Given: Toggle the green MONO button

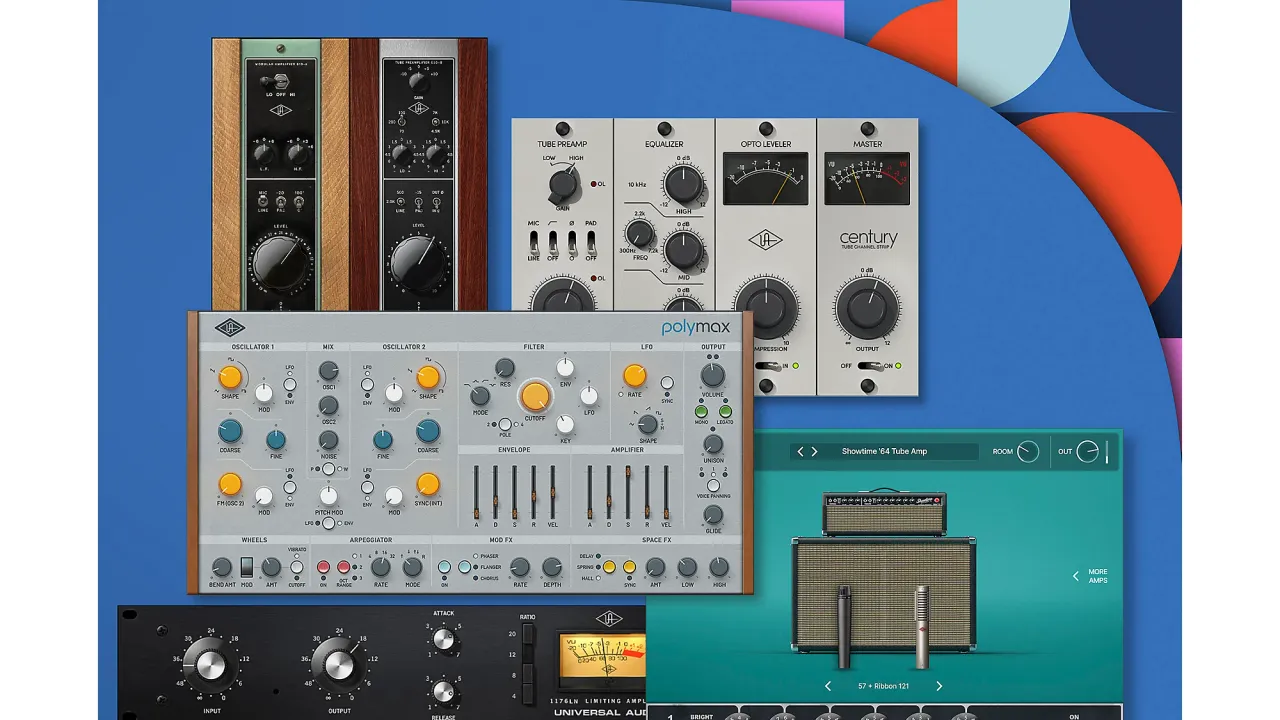Looking at the screenshot, I should 702,411.
